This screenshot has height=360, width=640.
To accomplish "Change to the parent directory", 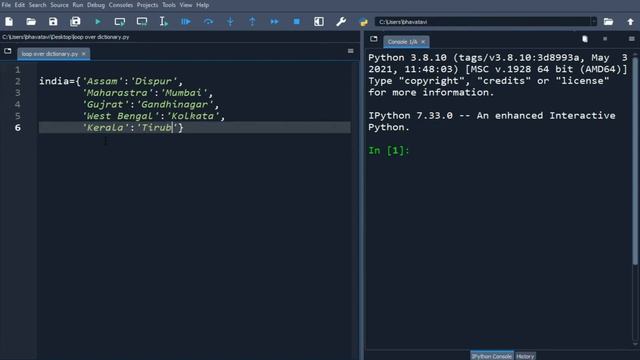I will coord(630,22).
